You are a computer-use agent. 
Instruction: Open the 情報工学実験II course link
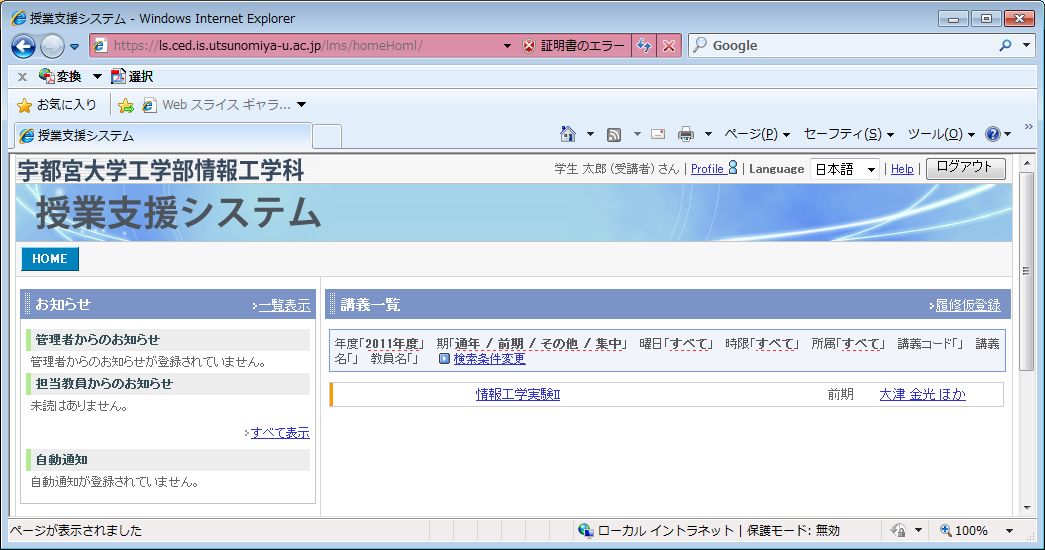click(517, 395)
